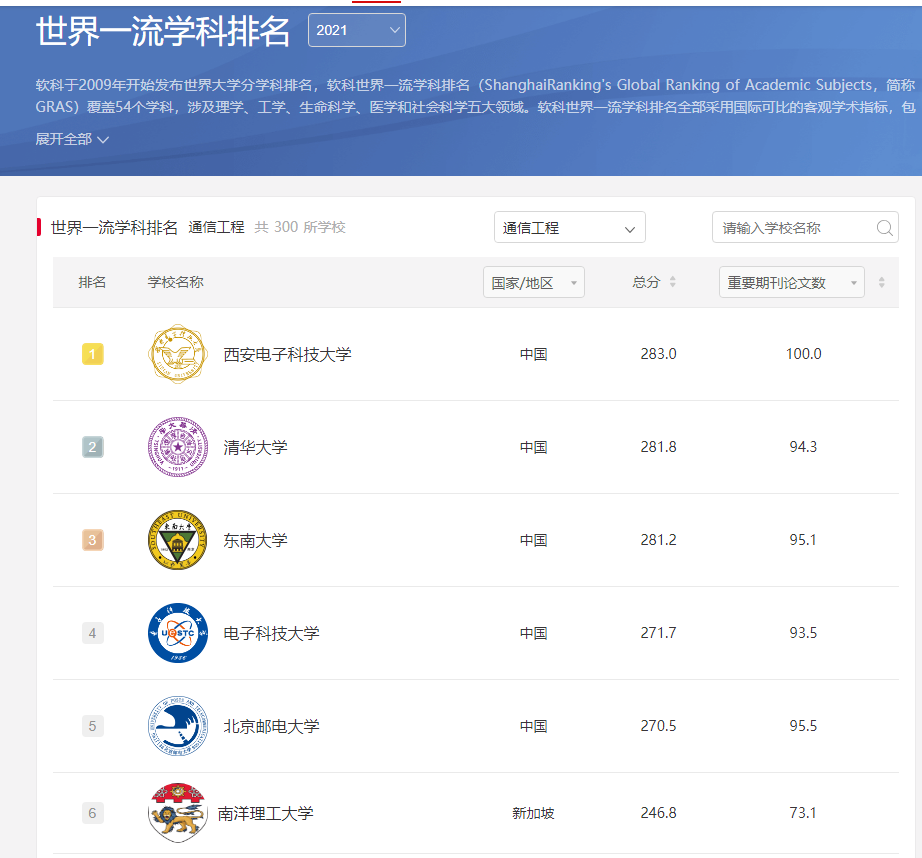Viewport: 922px width, 858px height.
Task: Click indicator value 73.1
Action: pyautogui.click(x=803, y=812)
